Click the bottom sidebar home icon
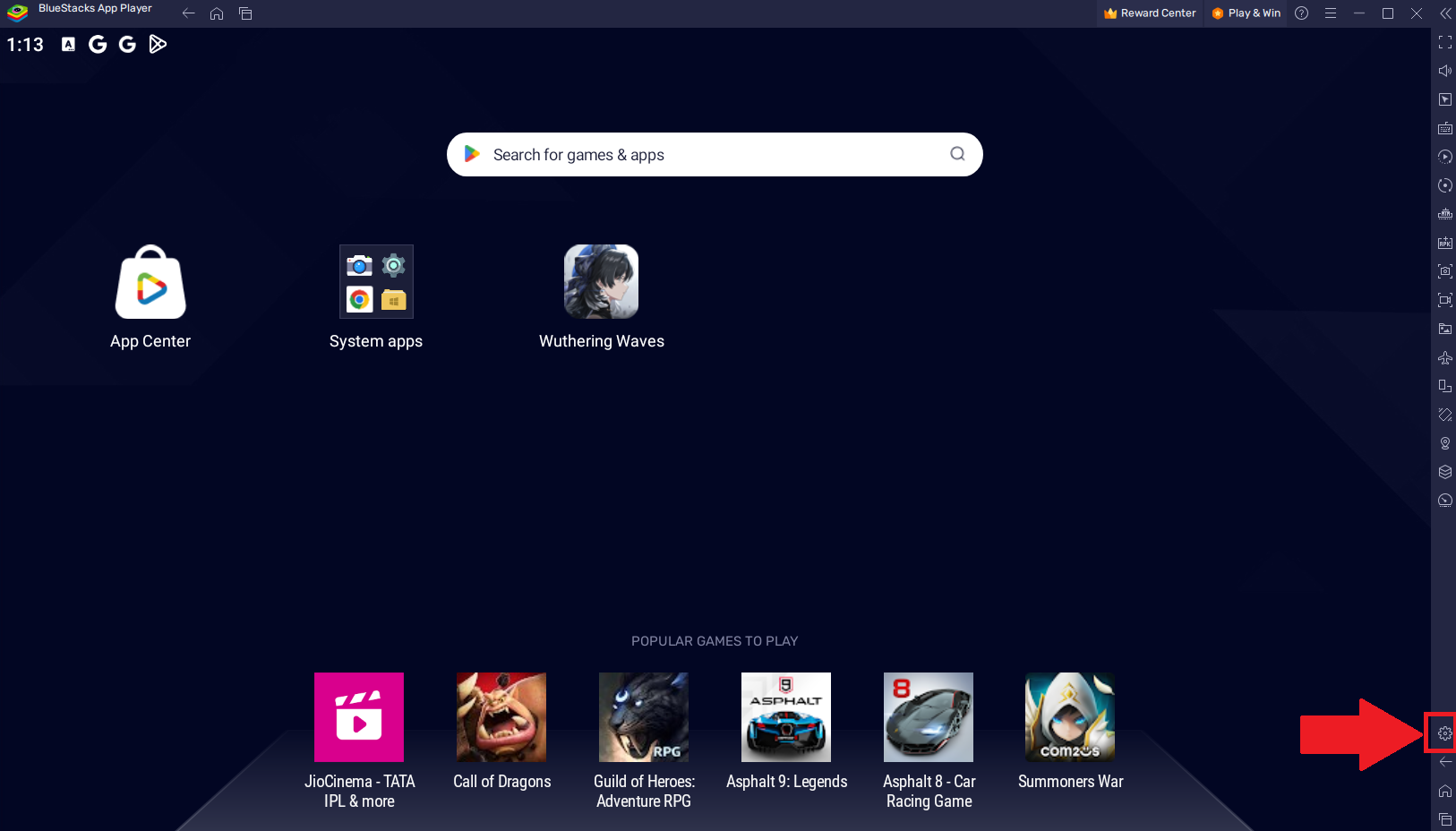 pyautogui.click(x=1445, y=791)
